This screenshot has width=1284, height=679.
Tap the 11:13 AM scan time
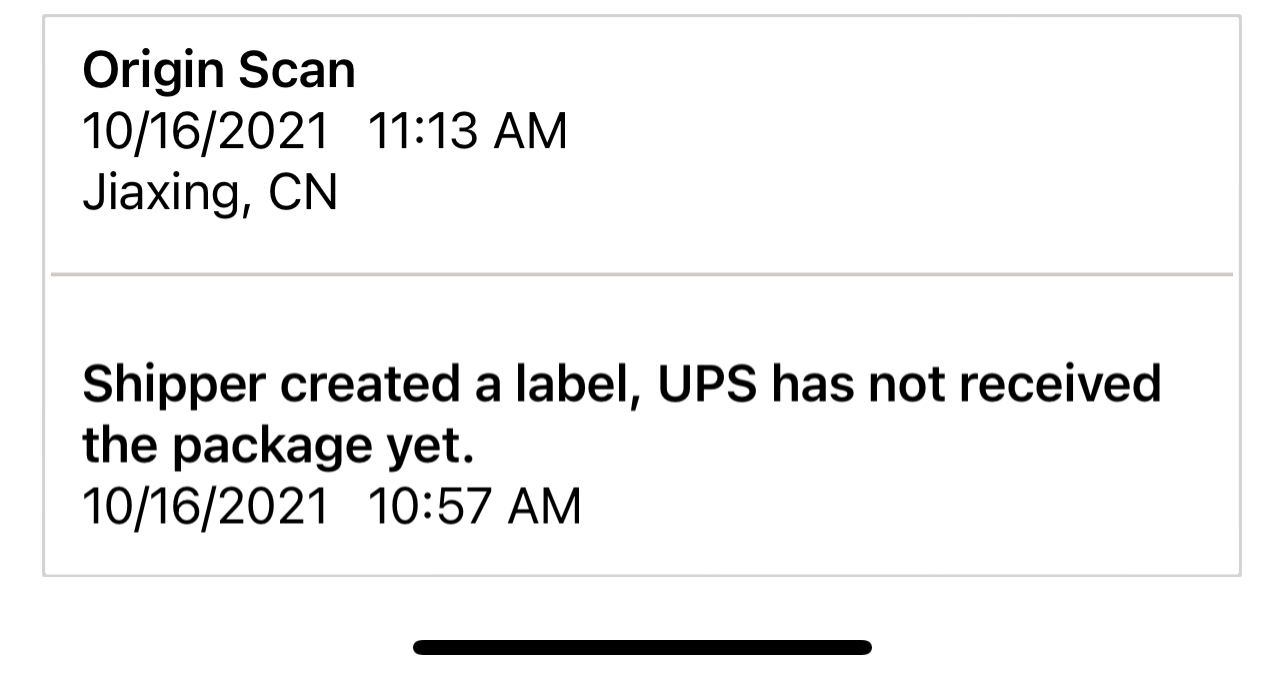pos(468,133)
